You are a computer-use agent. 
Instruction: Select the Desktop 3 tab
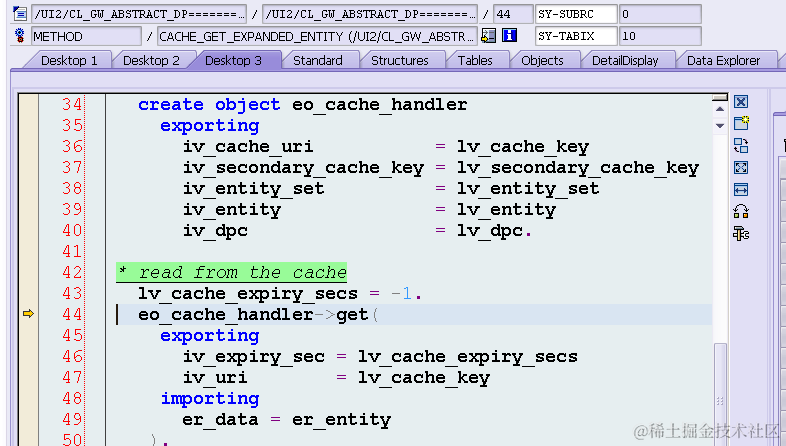234,61
